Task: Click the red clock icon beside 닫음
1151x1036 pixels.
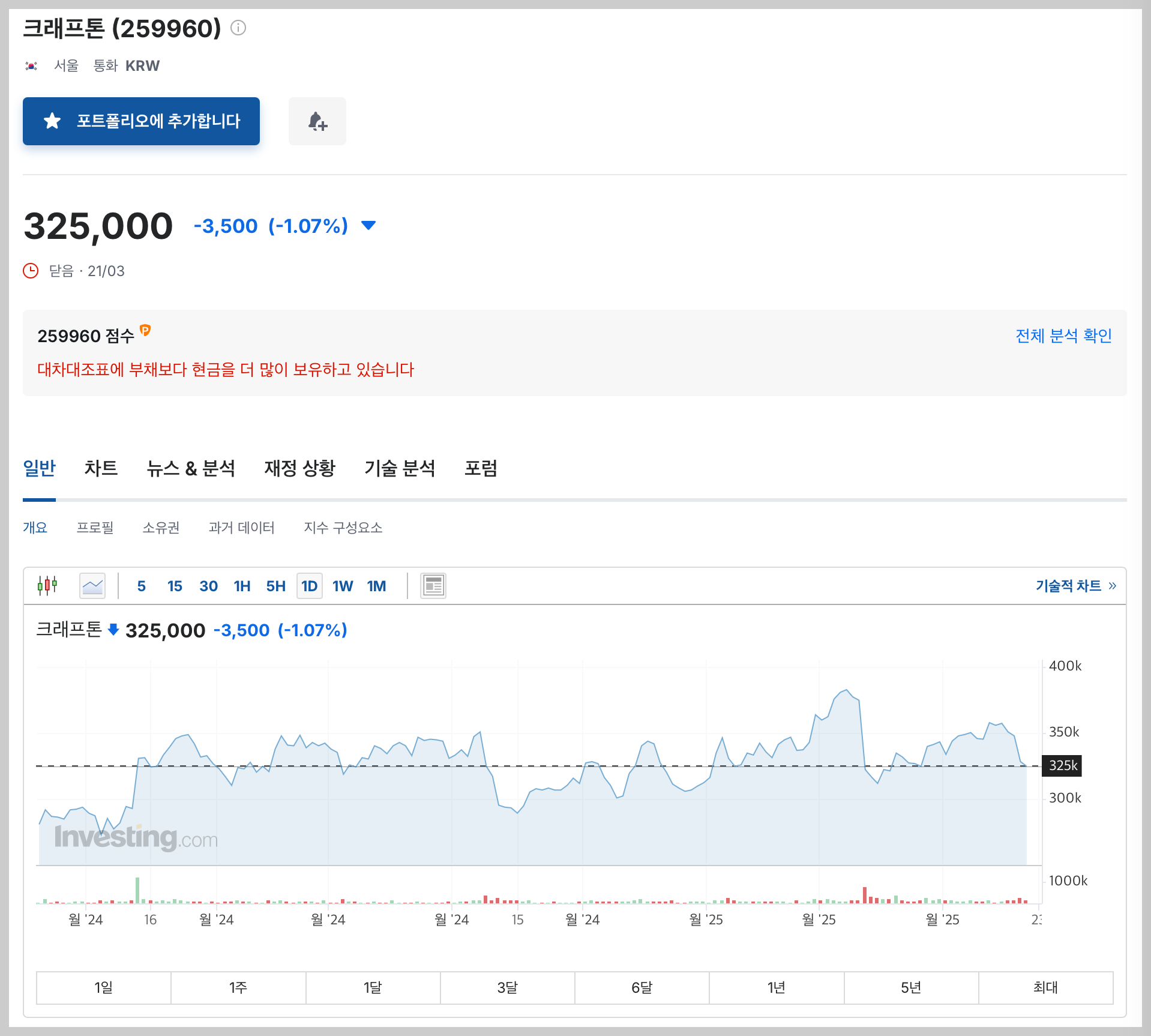Action: point(31,271)
